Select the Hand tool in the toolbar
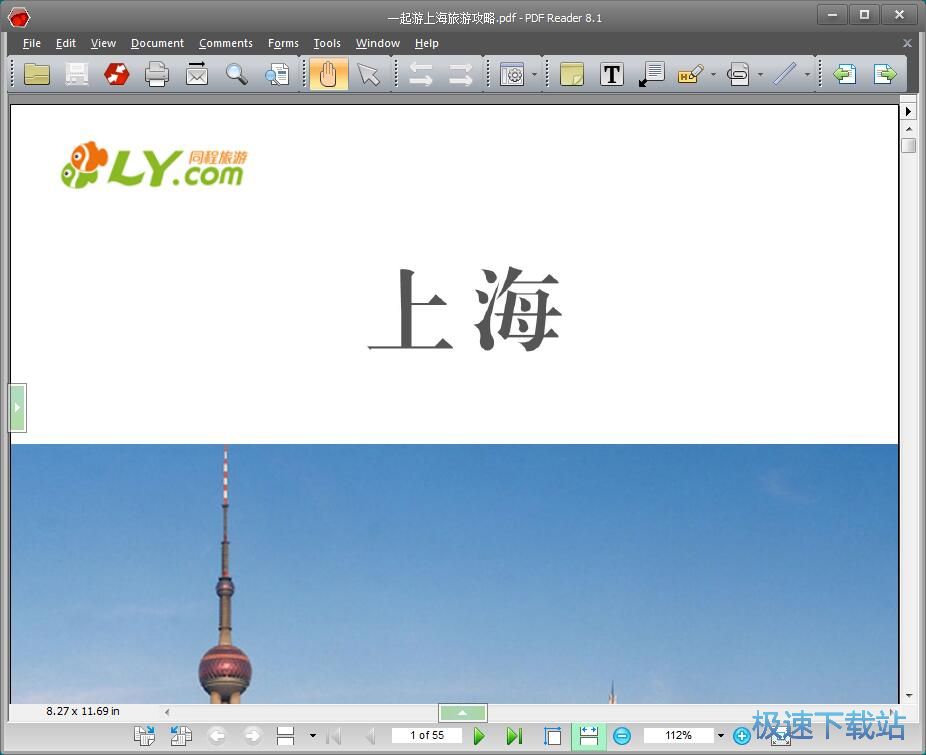 [x=328, y=74]
